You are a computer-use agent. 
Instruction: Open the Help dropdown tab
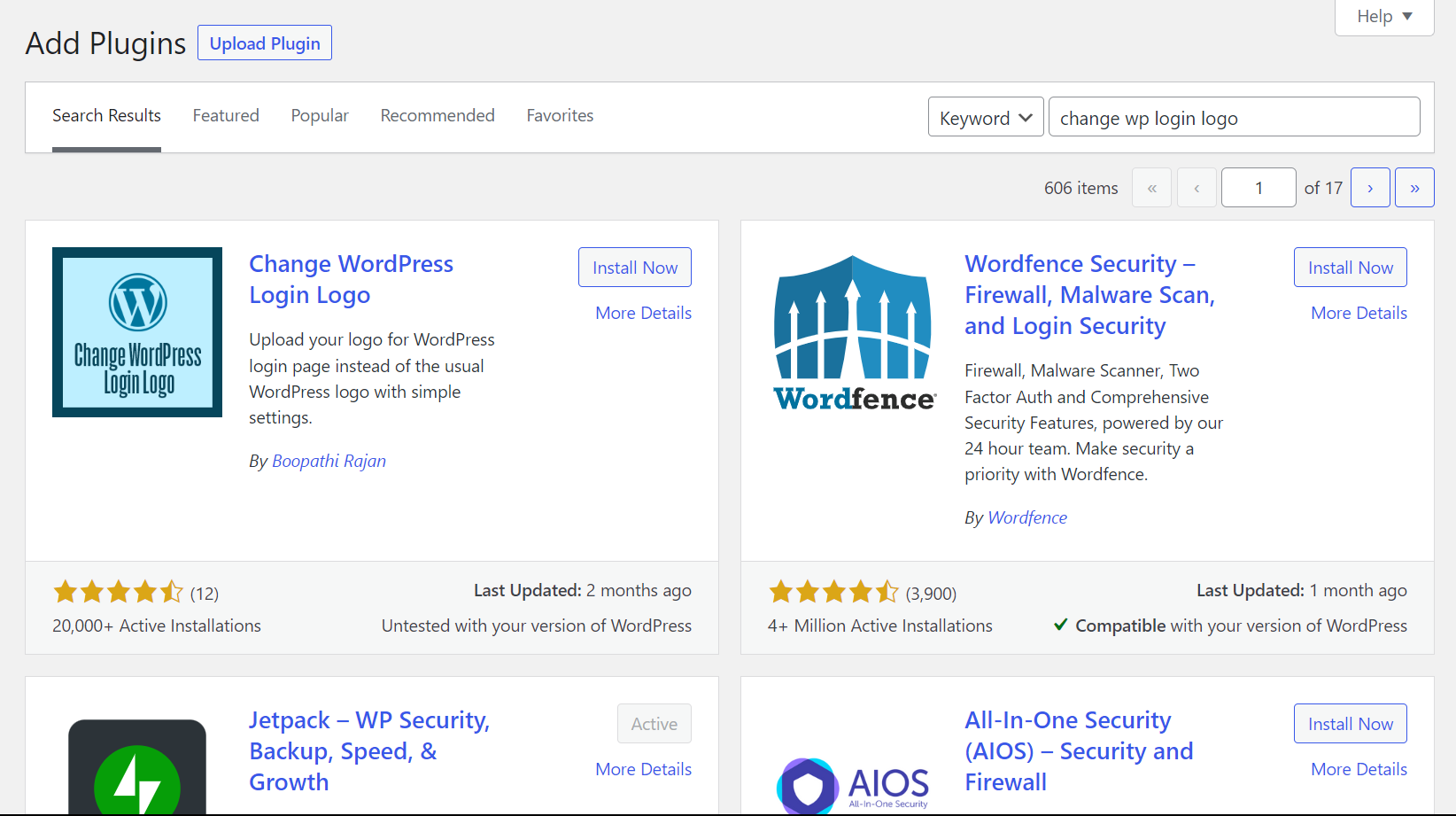tap(1384, 17)
